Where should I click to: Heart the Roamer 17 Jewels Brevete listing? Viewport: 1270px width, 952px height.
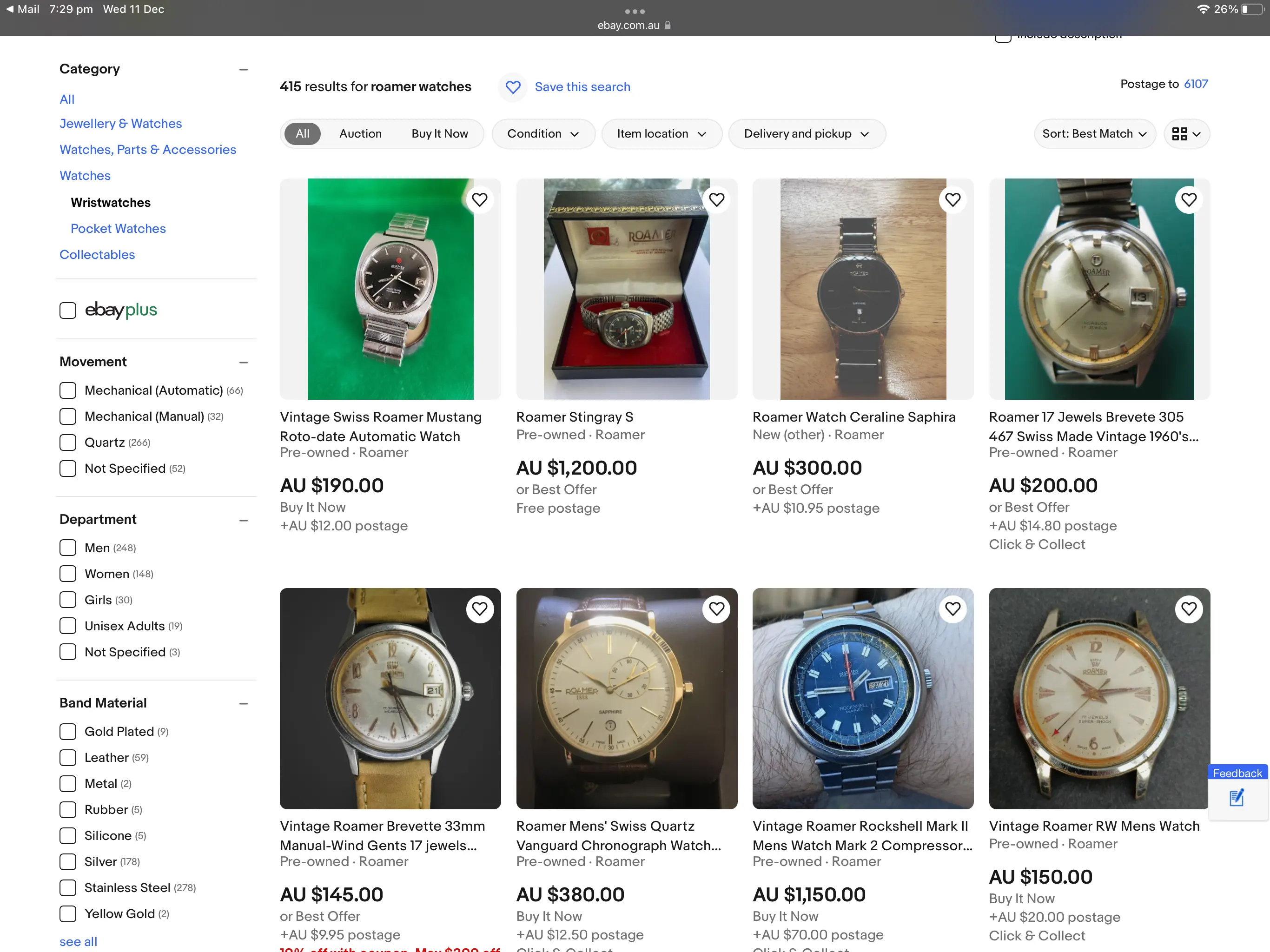pos(1189,200)
